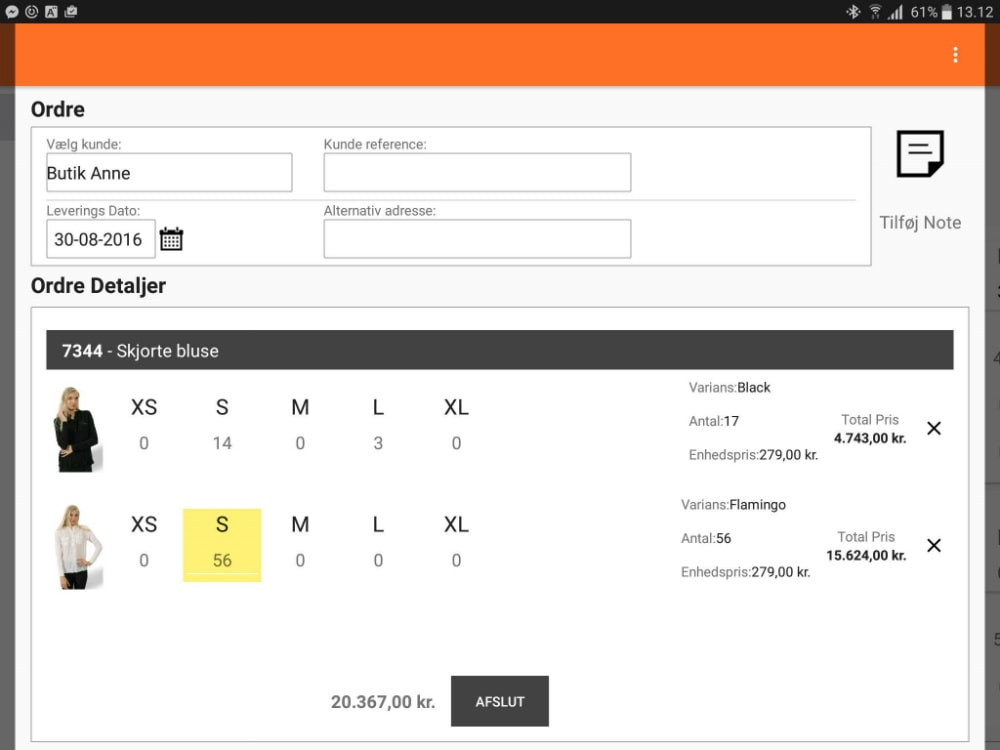Click the Alternativ adresse input field

click(x=477, y=239)
